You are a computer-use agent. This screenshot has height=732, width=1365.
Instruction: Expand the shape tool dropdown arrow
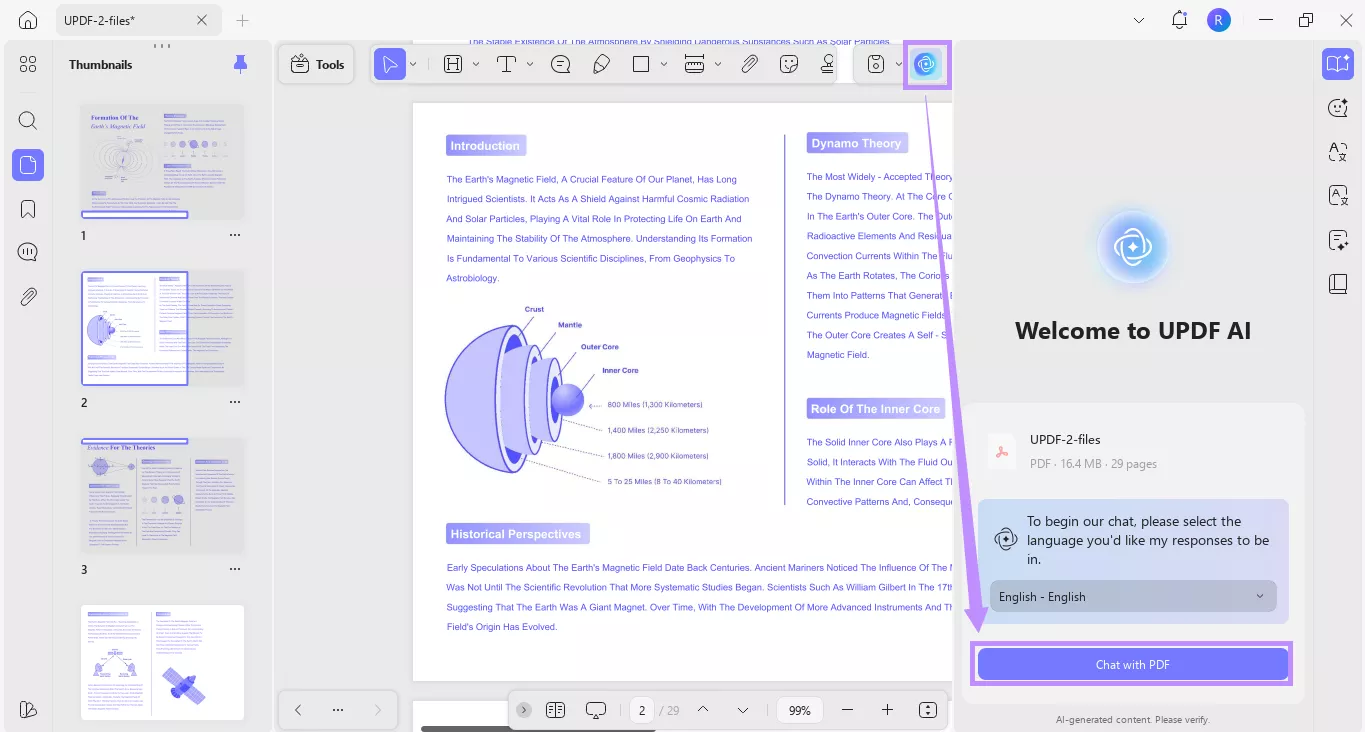click(x=664, y=64)
